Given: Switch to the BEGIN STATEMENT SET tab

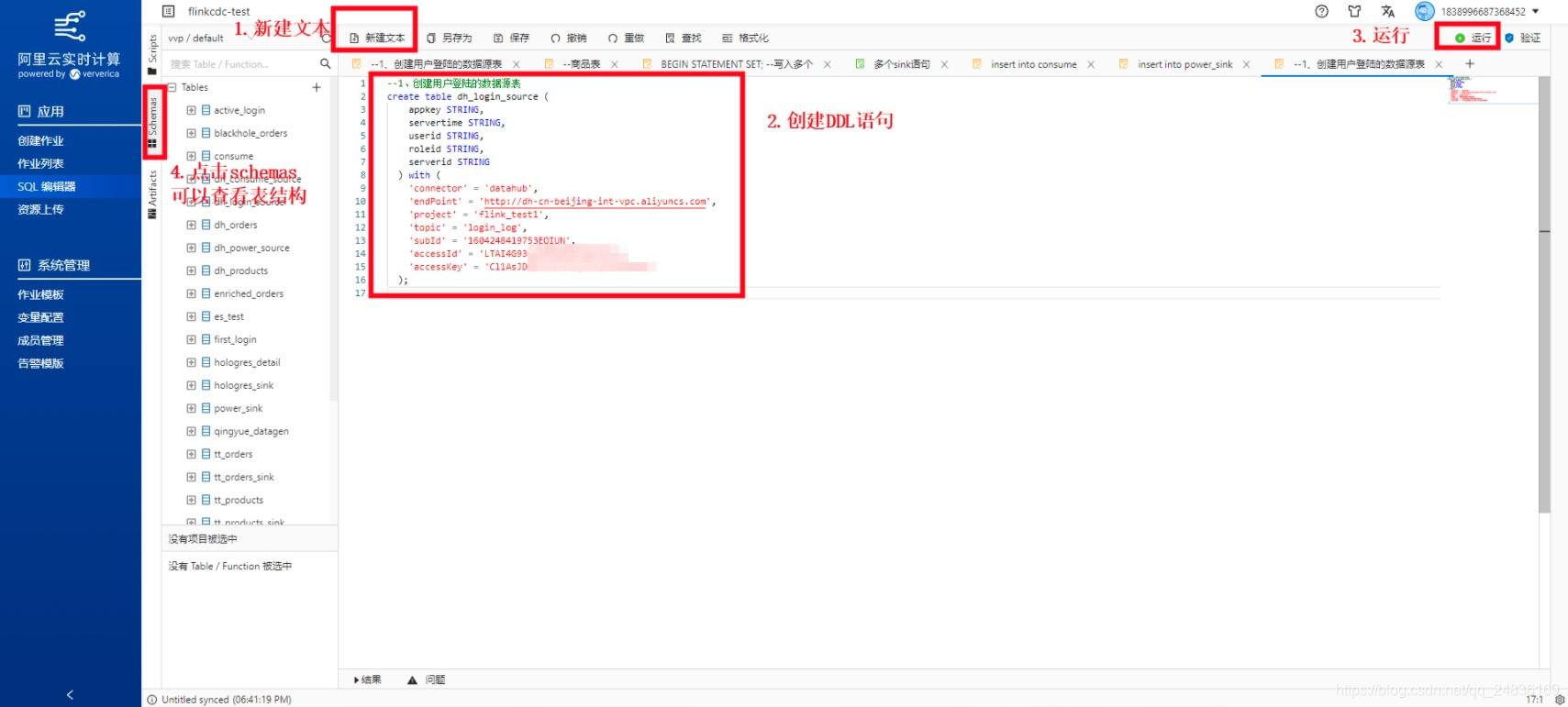Looking at the screenshot, I should (x=735, y=64).
